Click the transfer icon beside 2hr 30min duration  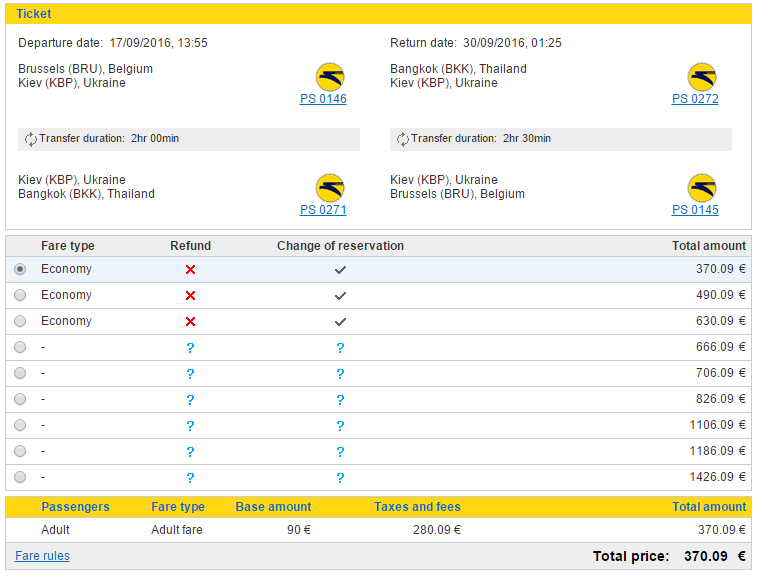pos(402,139)
